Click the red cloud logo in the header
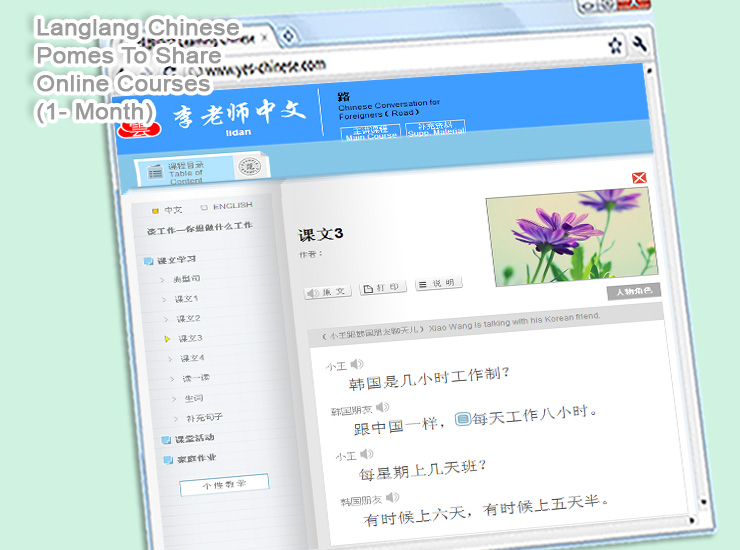740x550 pixels. 139,129
